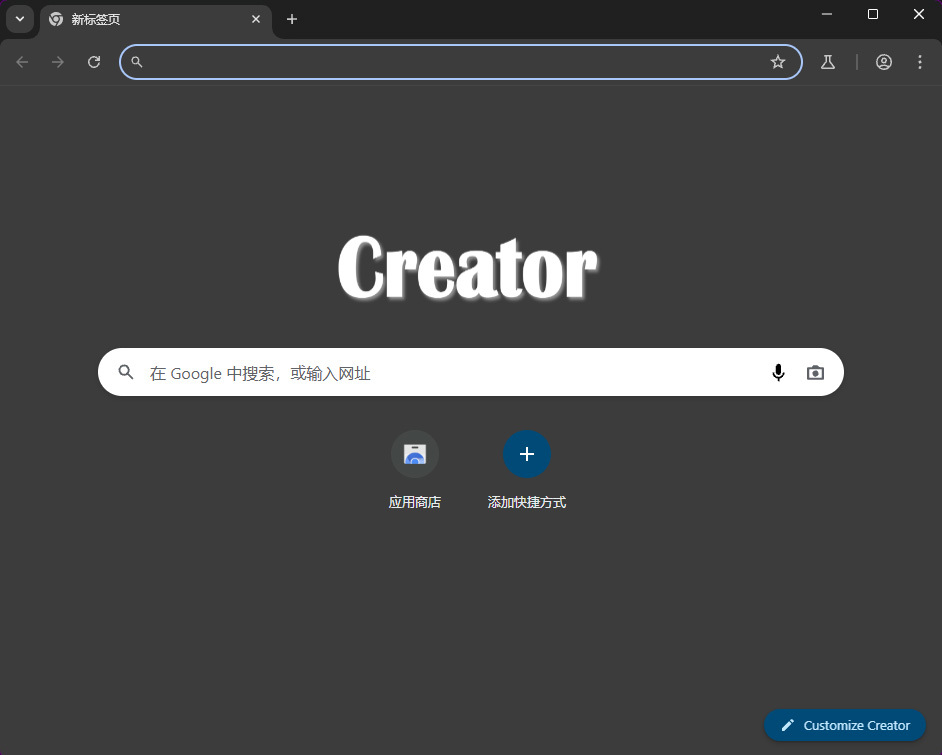Click the magnifier icon in the address bar

point(137,62)
